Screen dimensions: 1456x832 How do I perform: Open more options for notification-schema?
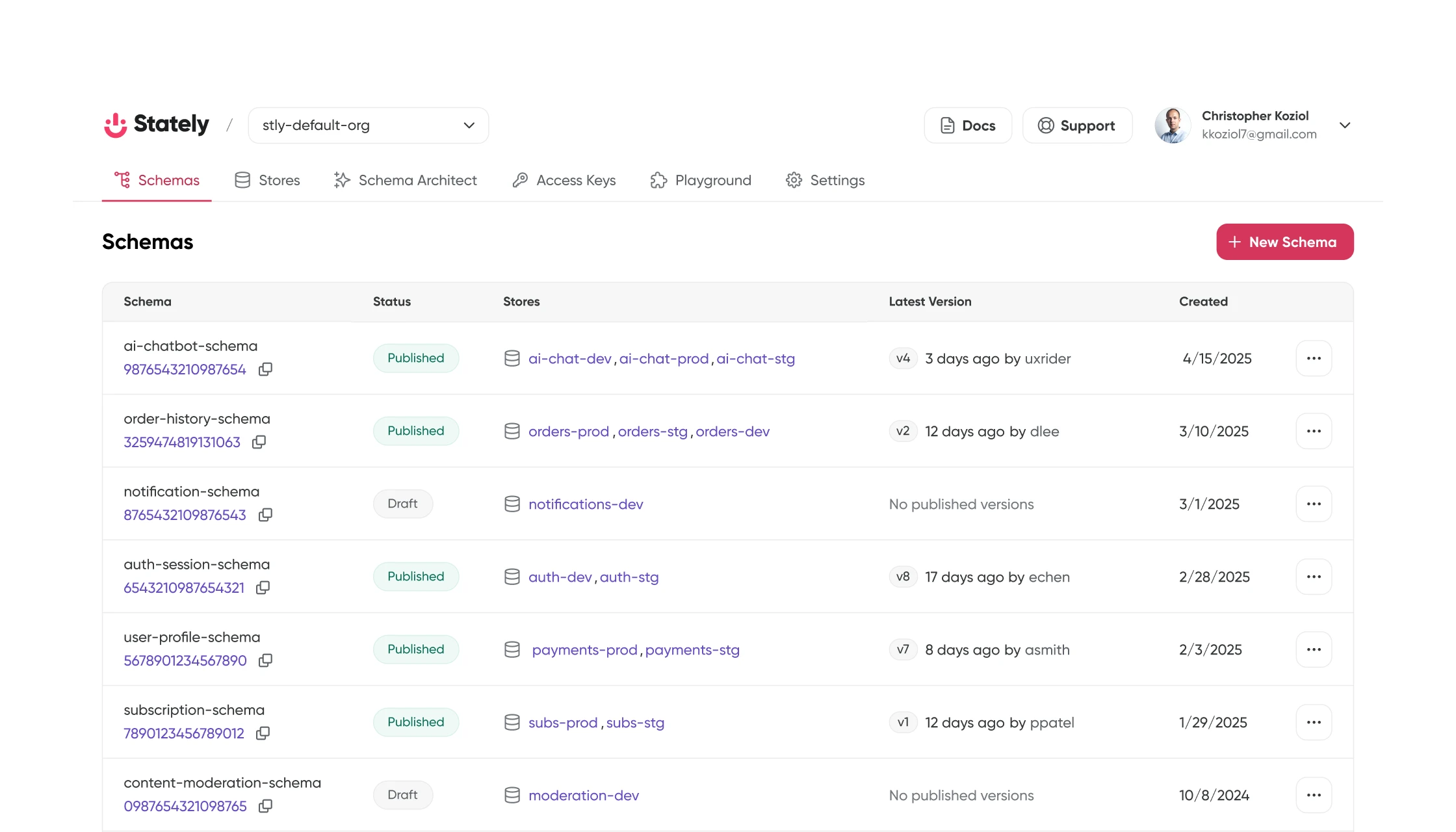click(1314, 504)
